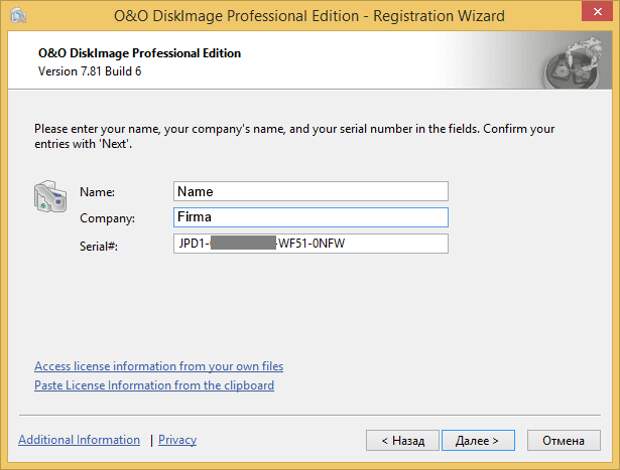Screen dimensions: 620x470
Task: Proceed with the Далее button
Action: (x=478, y=440)
